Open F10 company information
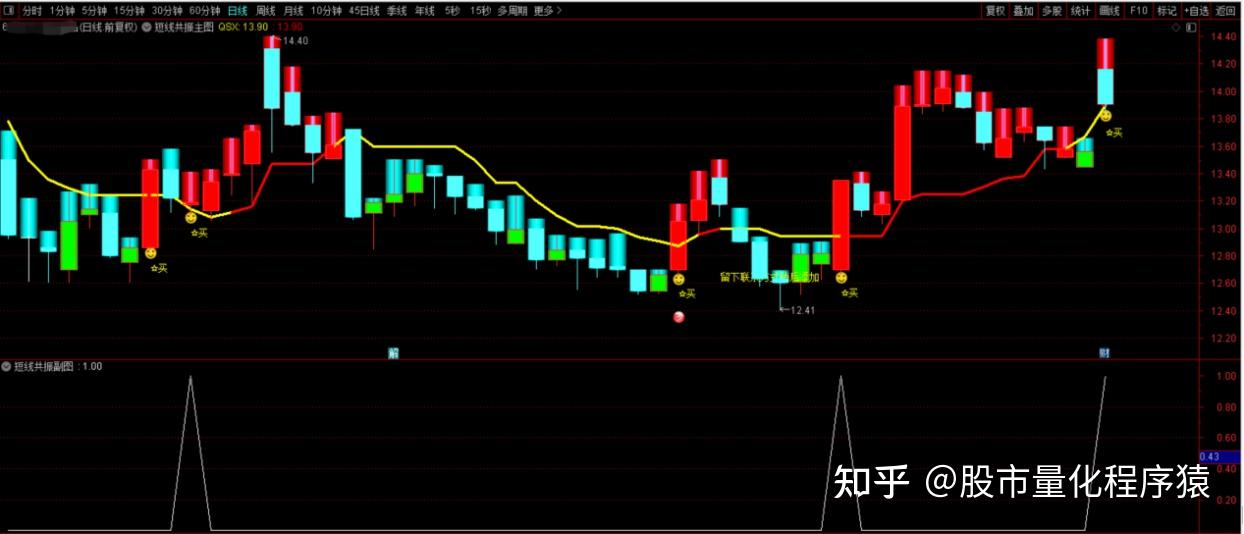 [1138, 11]
